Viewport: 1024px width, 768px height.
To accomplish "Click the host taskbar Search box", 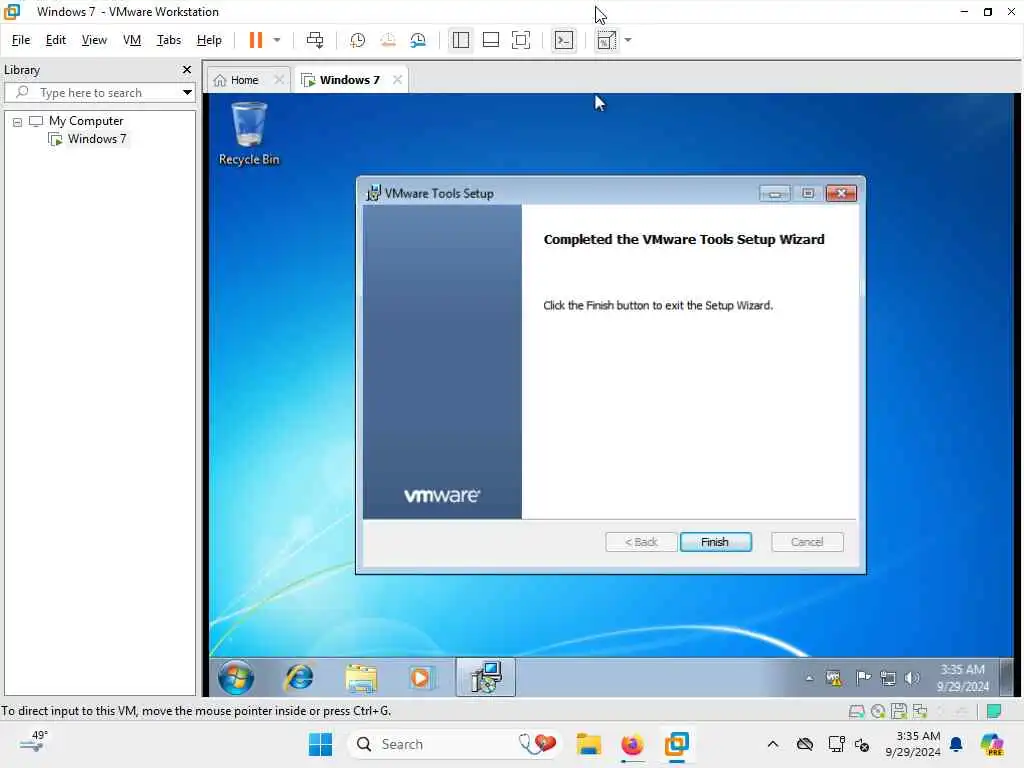I will (x=454, y=744).
